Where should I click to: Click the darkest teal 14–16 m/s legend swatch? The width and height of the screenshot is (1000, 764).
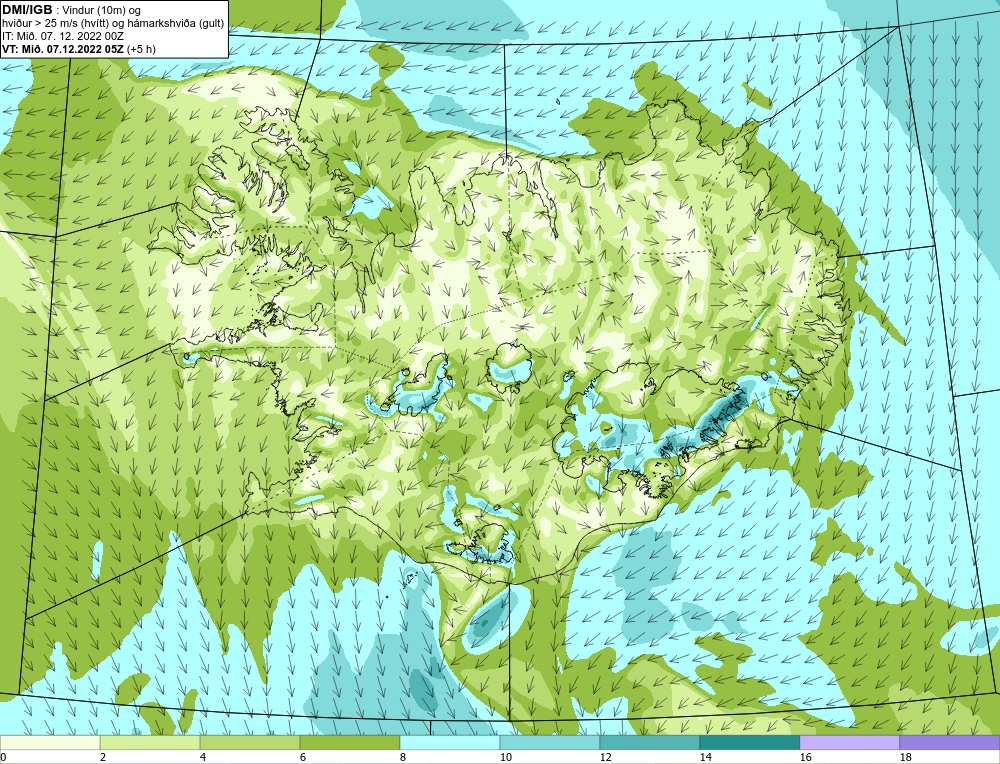750,743
